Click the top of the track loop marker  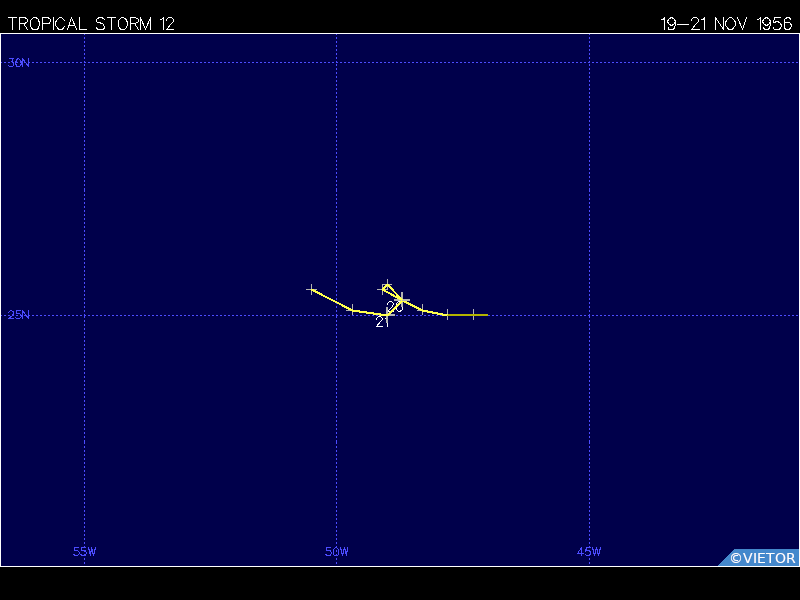[x=388, y=285]
